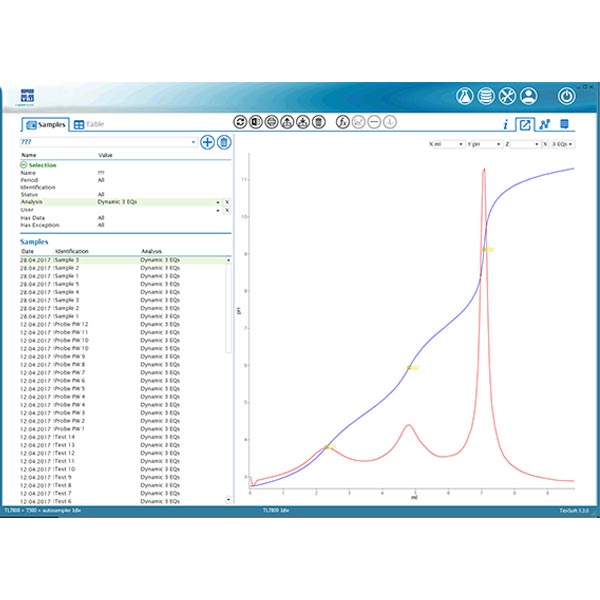Expand the 3 EQs dropdown above chart
This screenshot has height=600, width=600.
(564, 144)
